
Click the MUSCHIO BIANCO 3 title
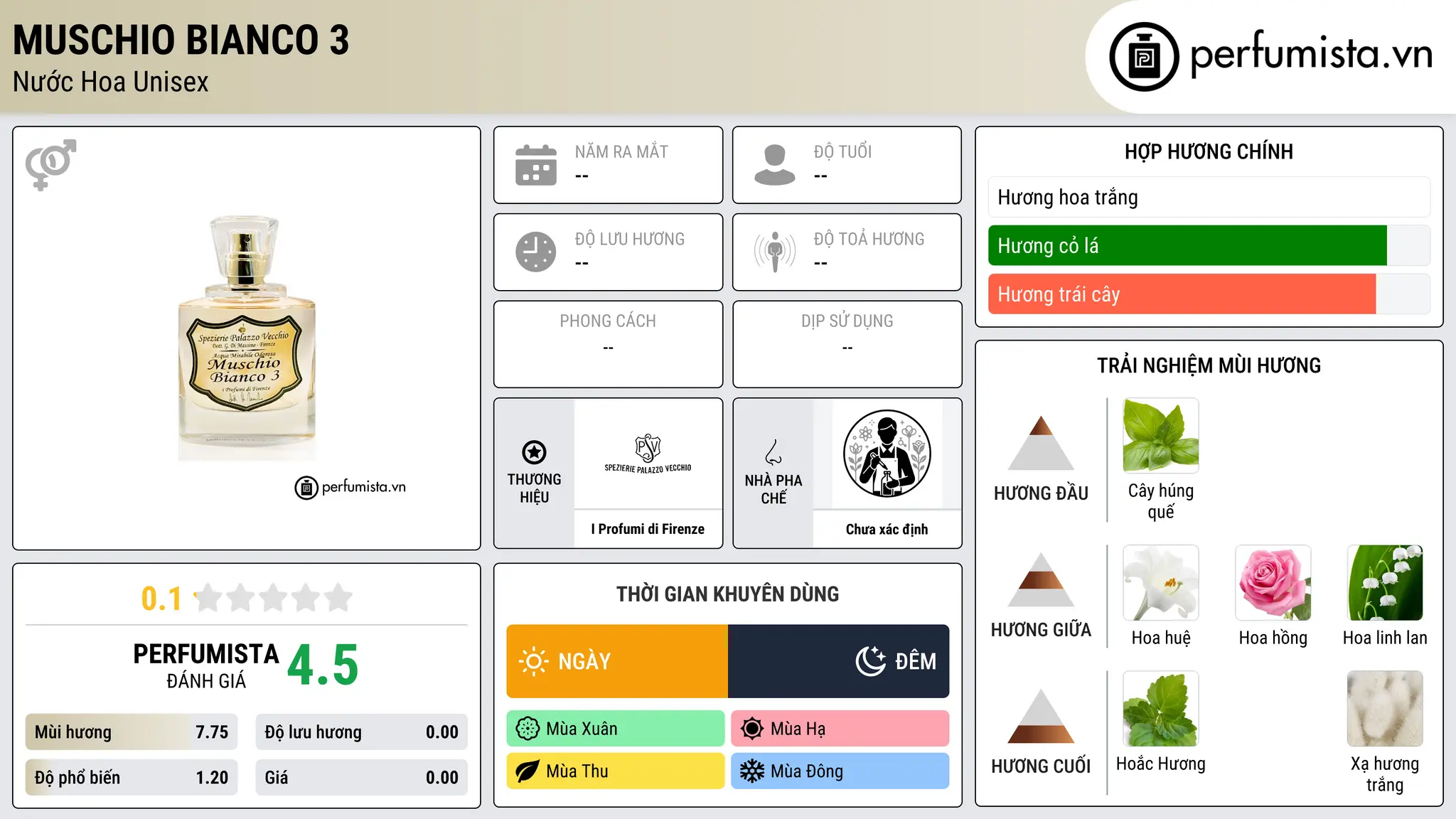(181, 40)
